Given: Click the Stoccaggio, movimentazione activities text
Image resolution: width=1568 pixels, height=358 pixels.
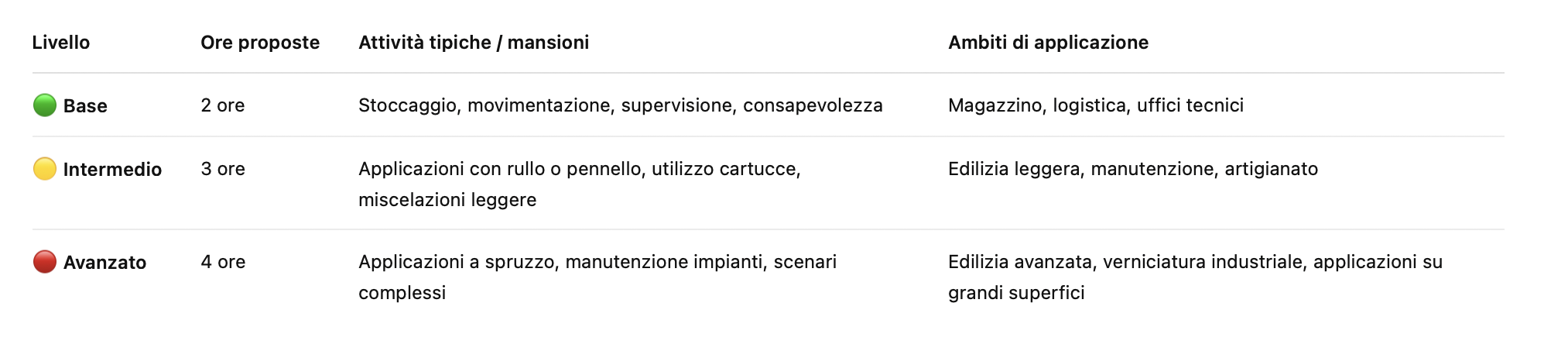Looking at the screenshot, I should (620, 105).
